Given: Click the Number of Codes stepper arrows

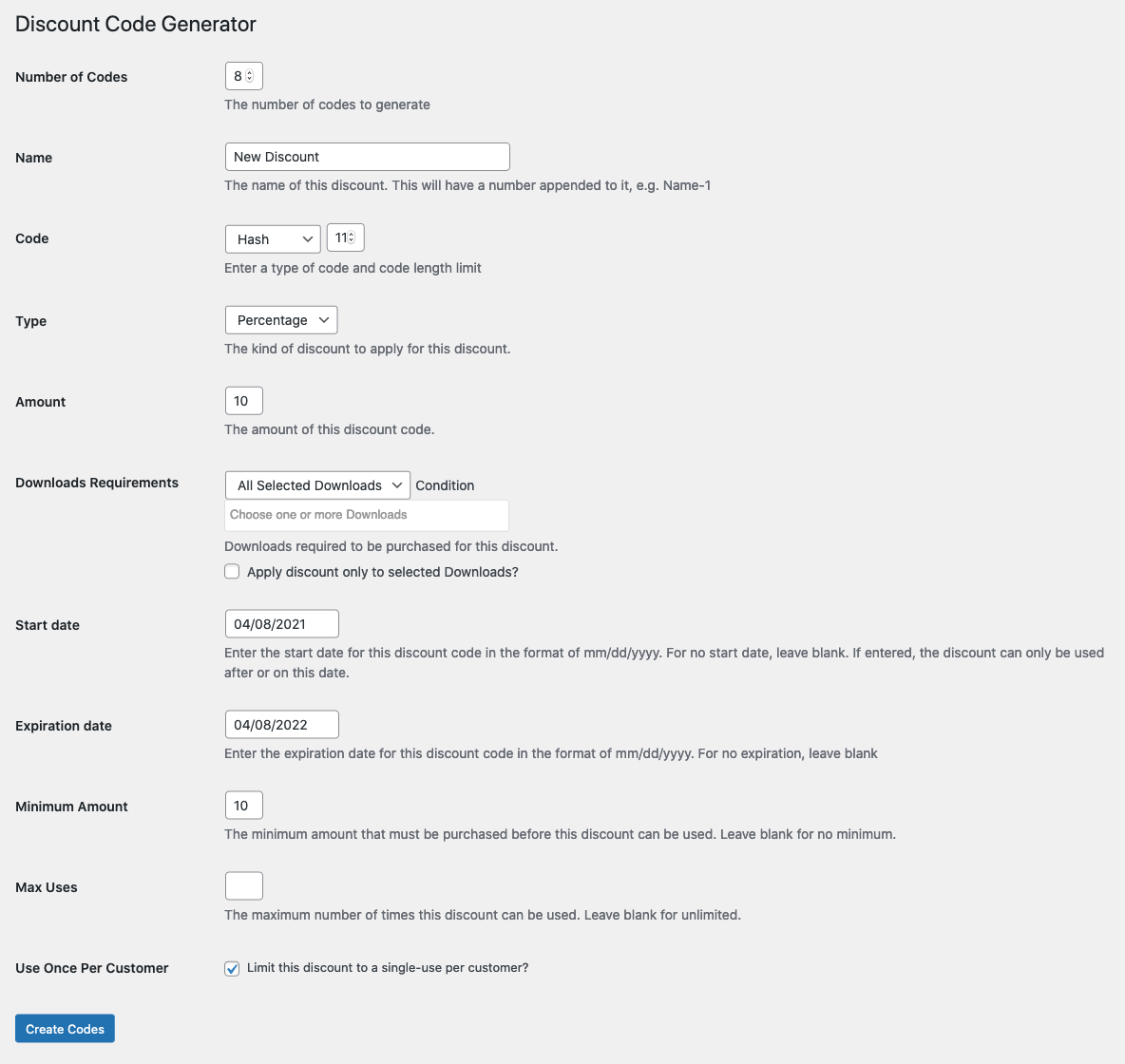Looking at the screenshot, I should coord(250,76).
